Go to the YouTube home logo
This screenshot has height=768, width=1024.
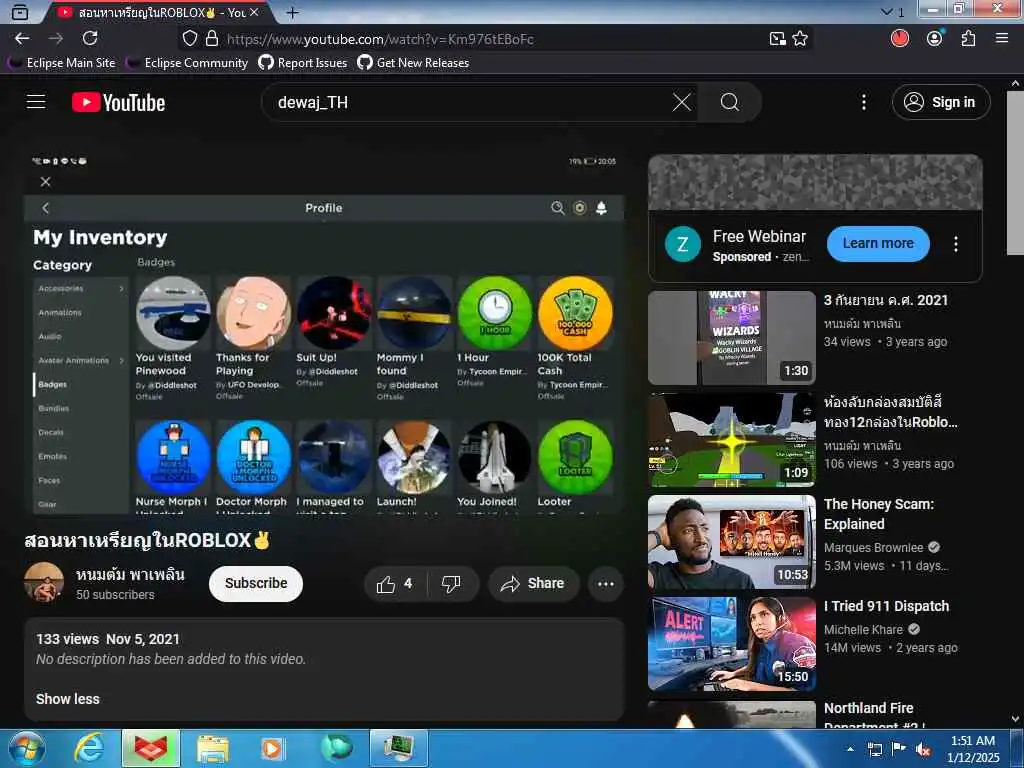(118, 103)
